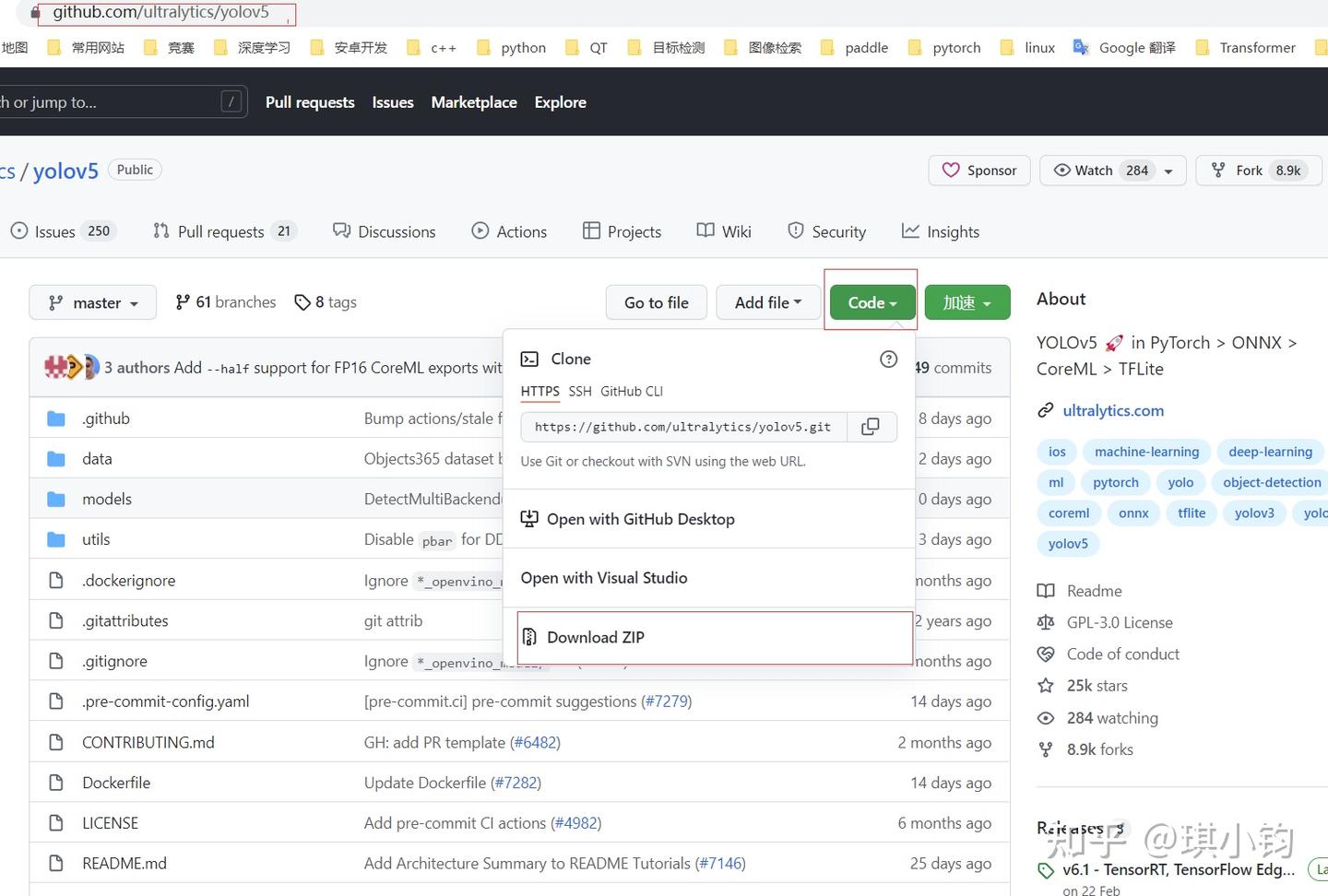Image resolution: width=1328 pixels, height=896 pixels.
Task: Open the README.md file link
Action: click(125, 863)
